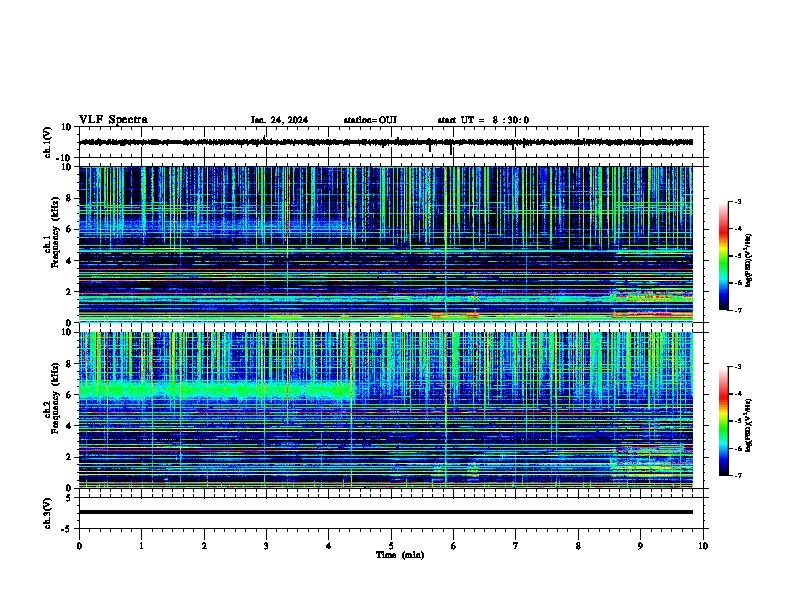Click the red burst near 9 min in ch.1 spectrogram
The height and width of the screenshot is (612, 792).
click(652, 314)
